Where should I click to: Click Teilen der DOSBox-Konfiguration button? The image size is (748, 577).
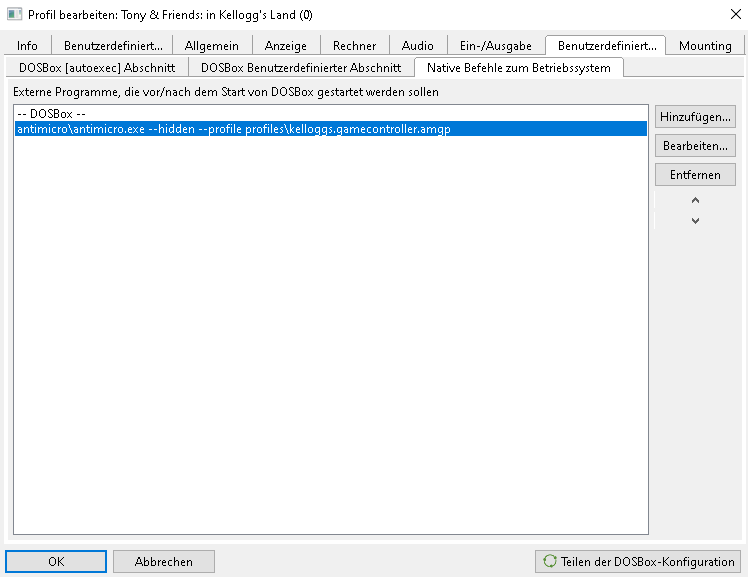pyautogui.click(x=639, y=561)
